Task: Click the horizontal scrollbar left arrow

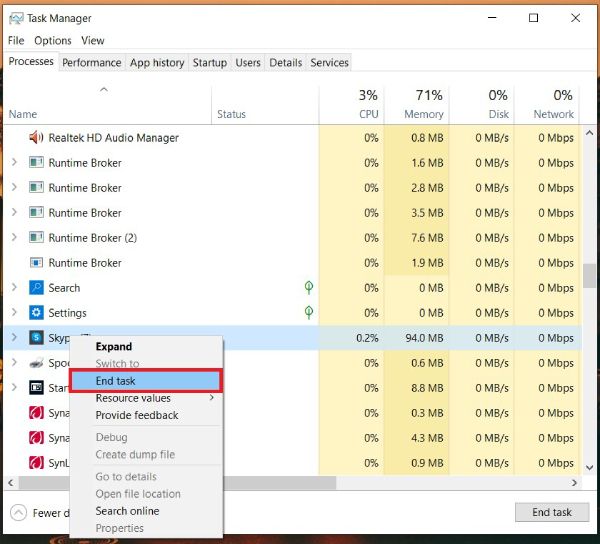Action: click(x=11, y=483)
